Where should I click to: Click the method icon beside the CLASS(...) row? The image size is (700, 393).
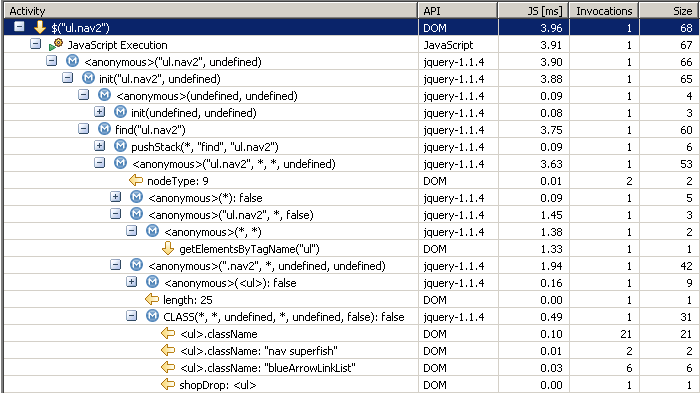pos(152,316)
